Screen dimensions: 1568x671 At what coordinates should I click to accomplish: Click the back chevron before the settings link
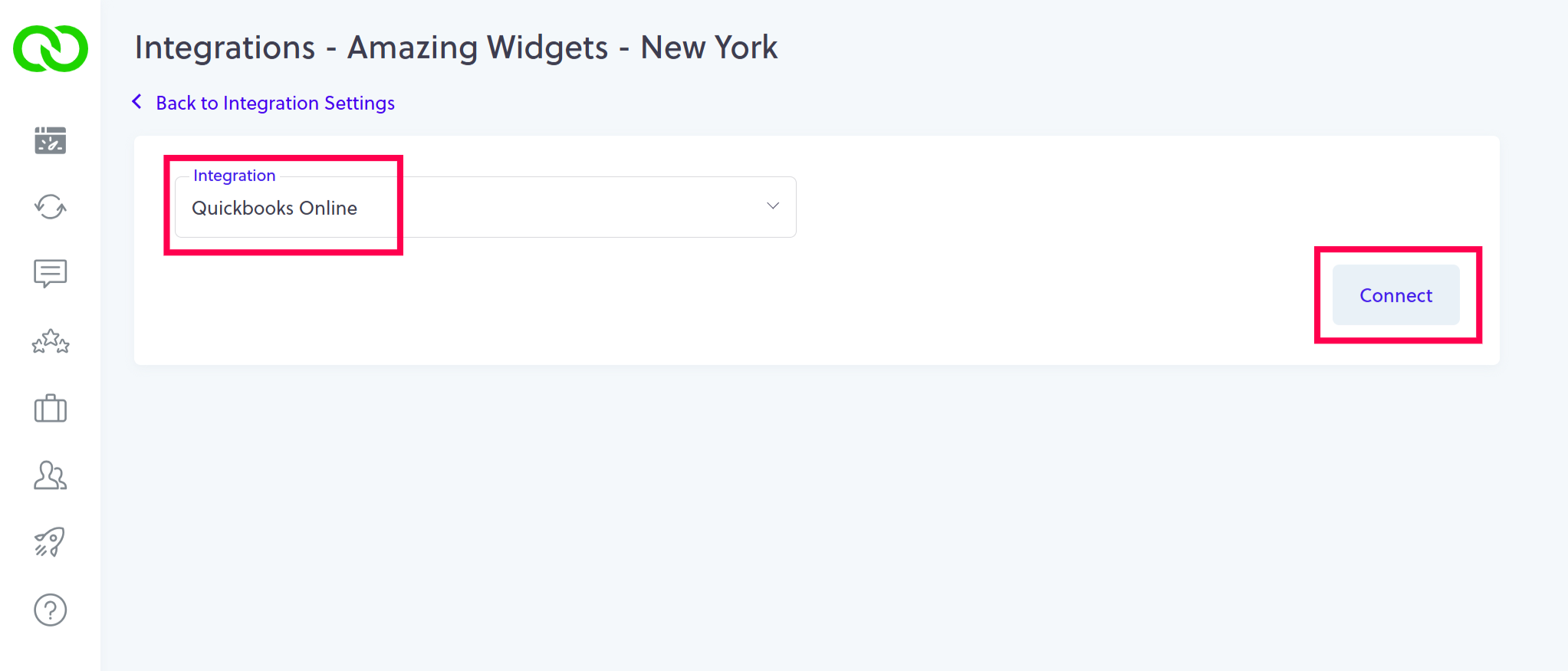137,101
